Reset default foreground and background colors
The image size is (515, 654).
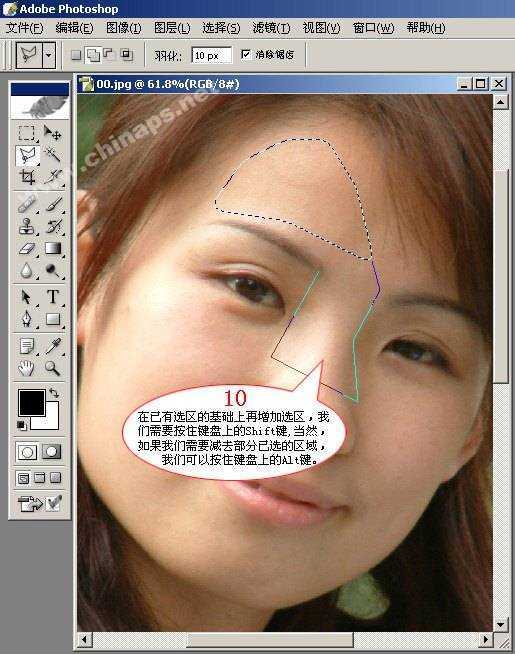pos(21,425)
